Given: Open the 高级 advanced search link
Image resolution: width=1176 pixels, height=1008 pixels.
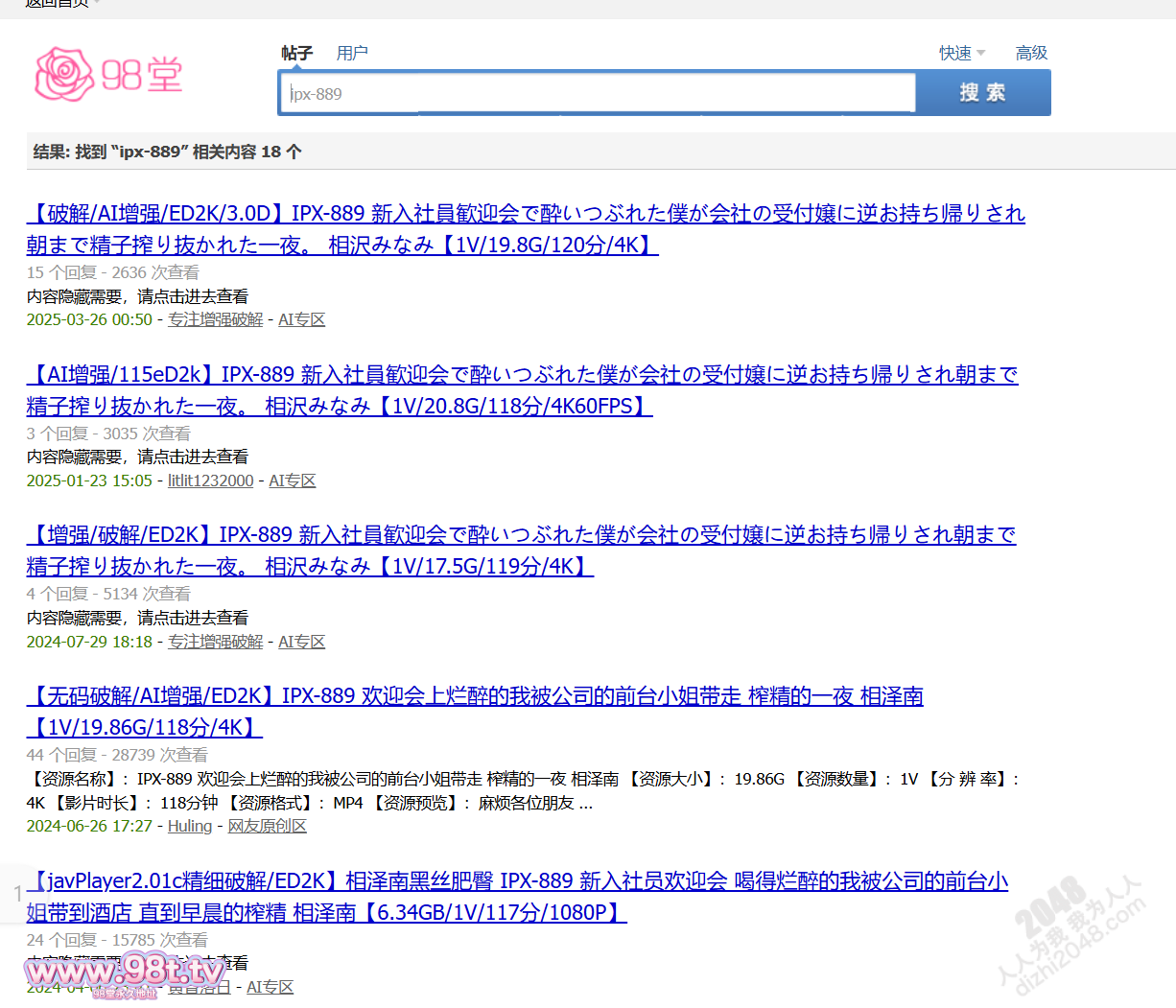Looking at the screenshot, I should click(1031, 53).
